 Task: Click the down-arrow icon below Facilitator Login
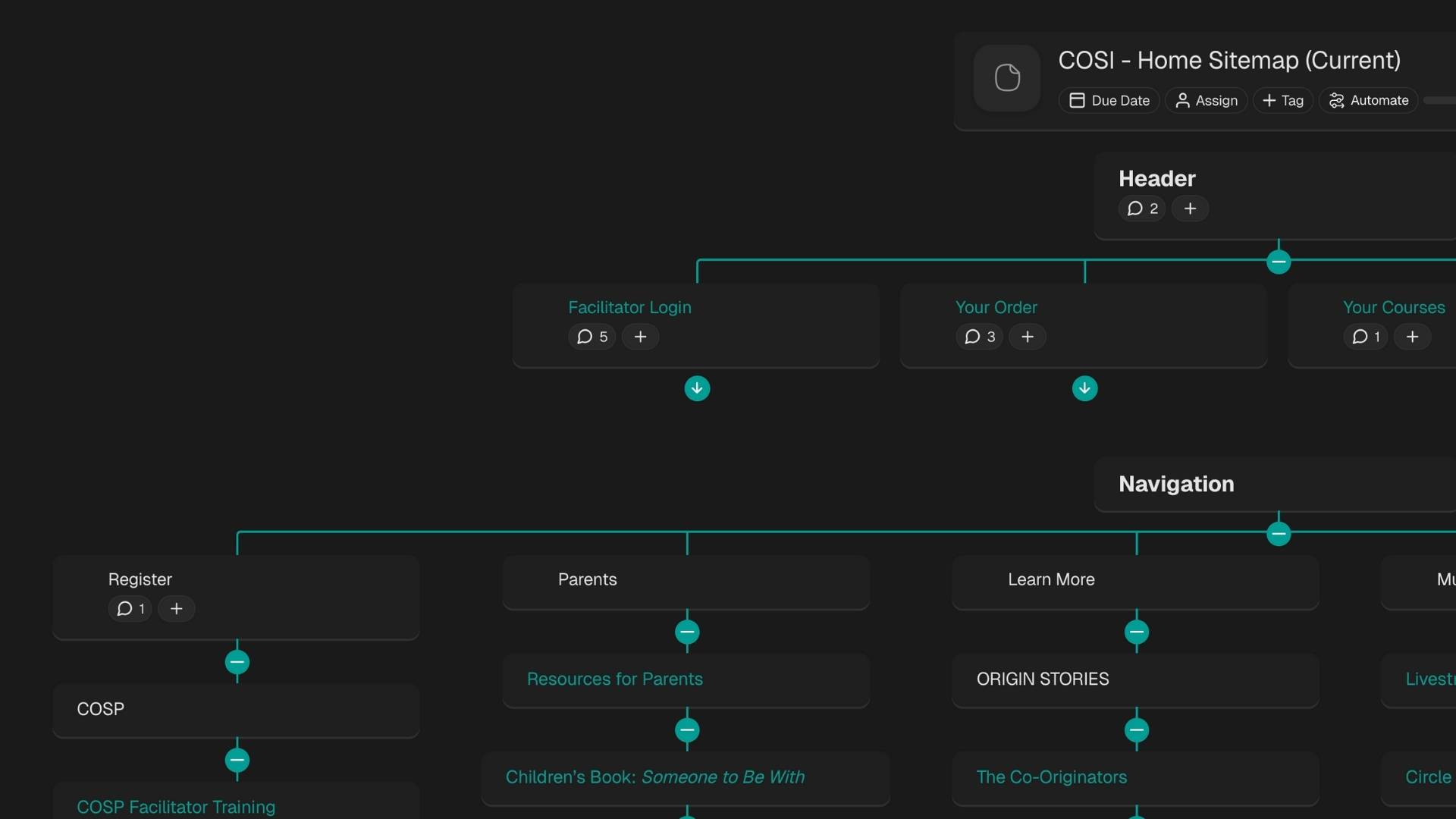tap(697, 388)
